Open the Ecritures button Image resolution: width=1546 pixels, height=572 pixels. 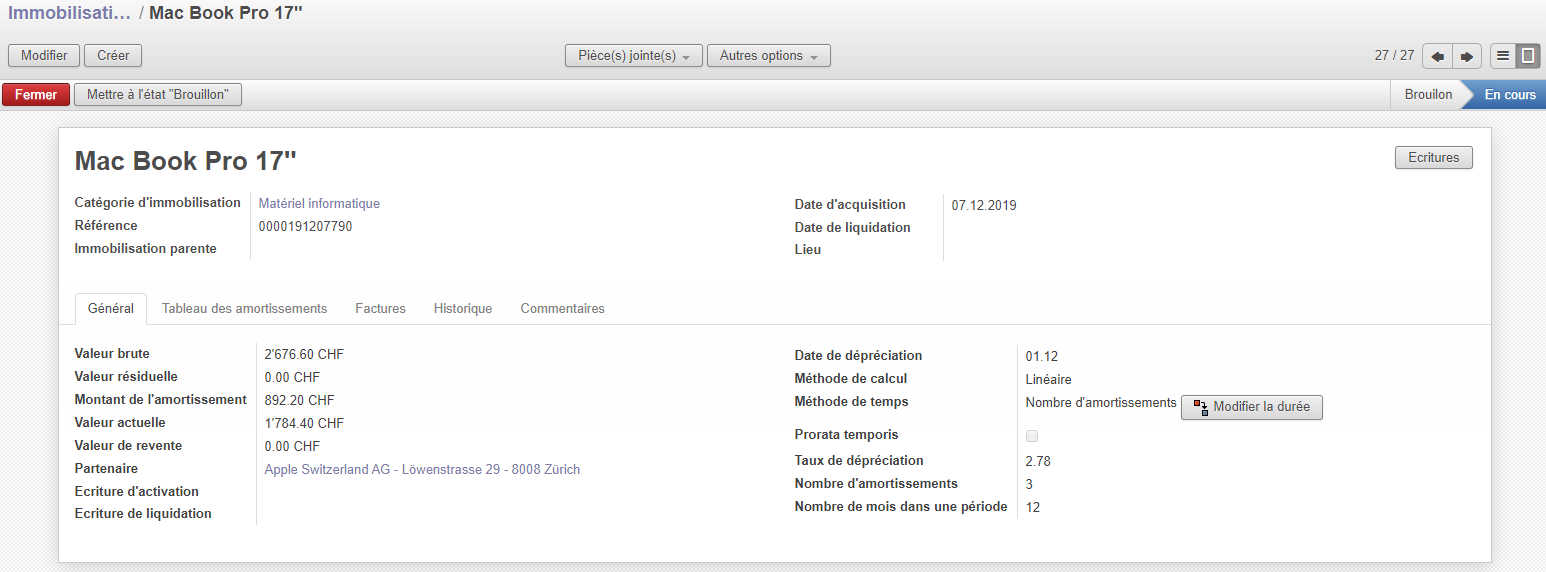(1433, 157)
